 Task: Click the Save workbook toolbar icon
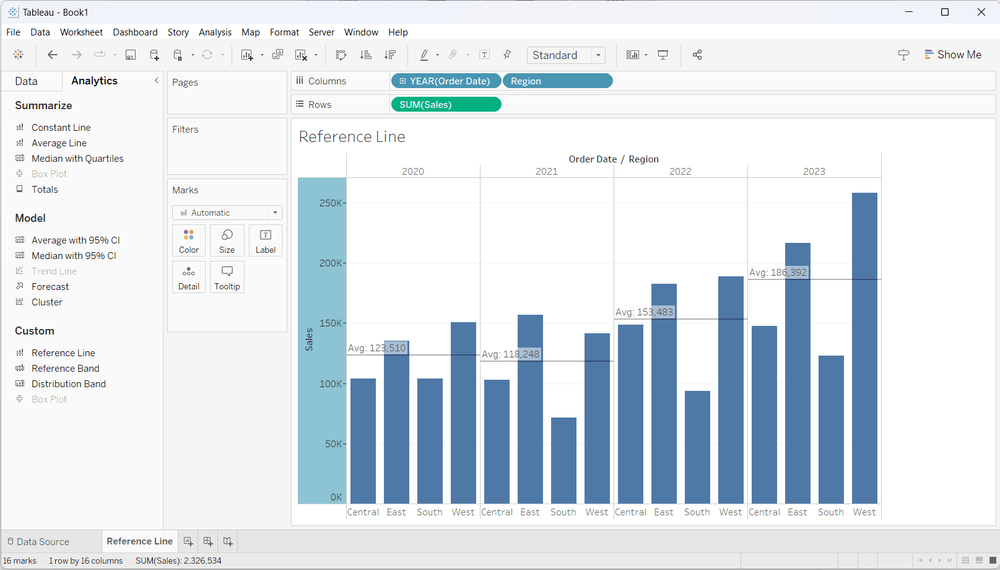click(130, 55)
